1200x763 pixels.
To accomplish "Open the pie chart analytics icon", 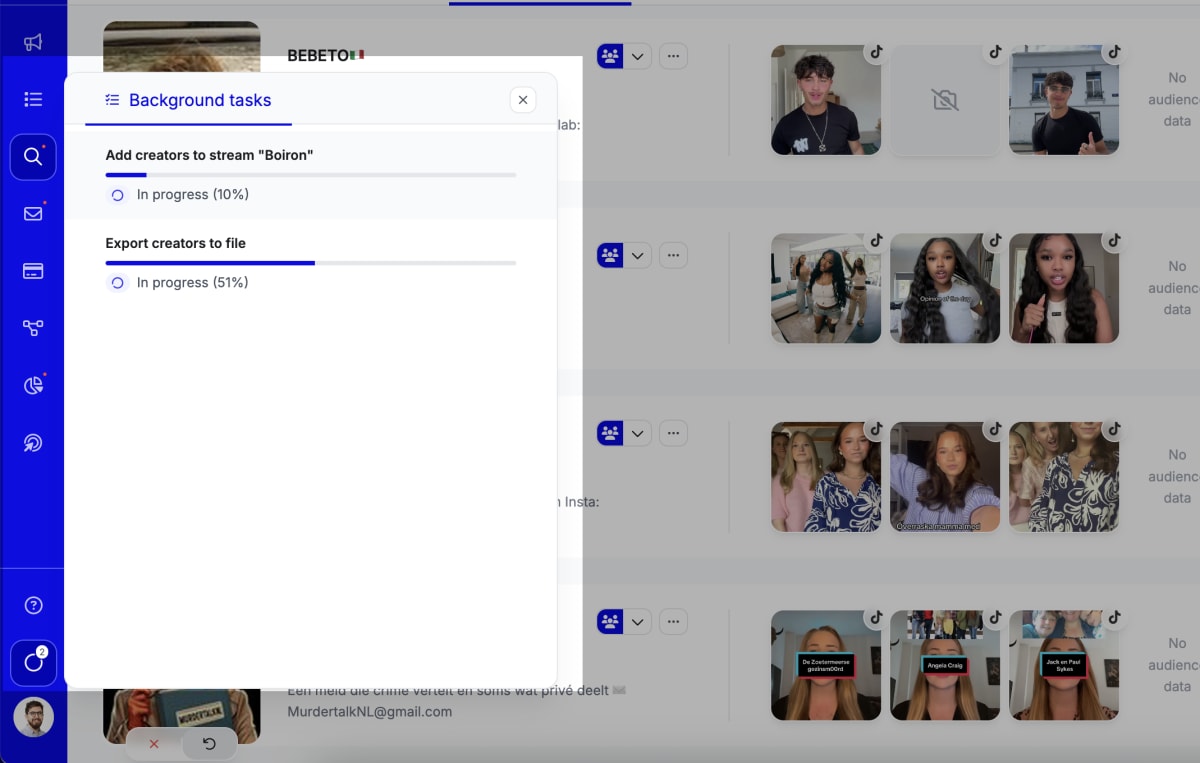I will click(x=33, y=385).
